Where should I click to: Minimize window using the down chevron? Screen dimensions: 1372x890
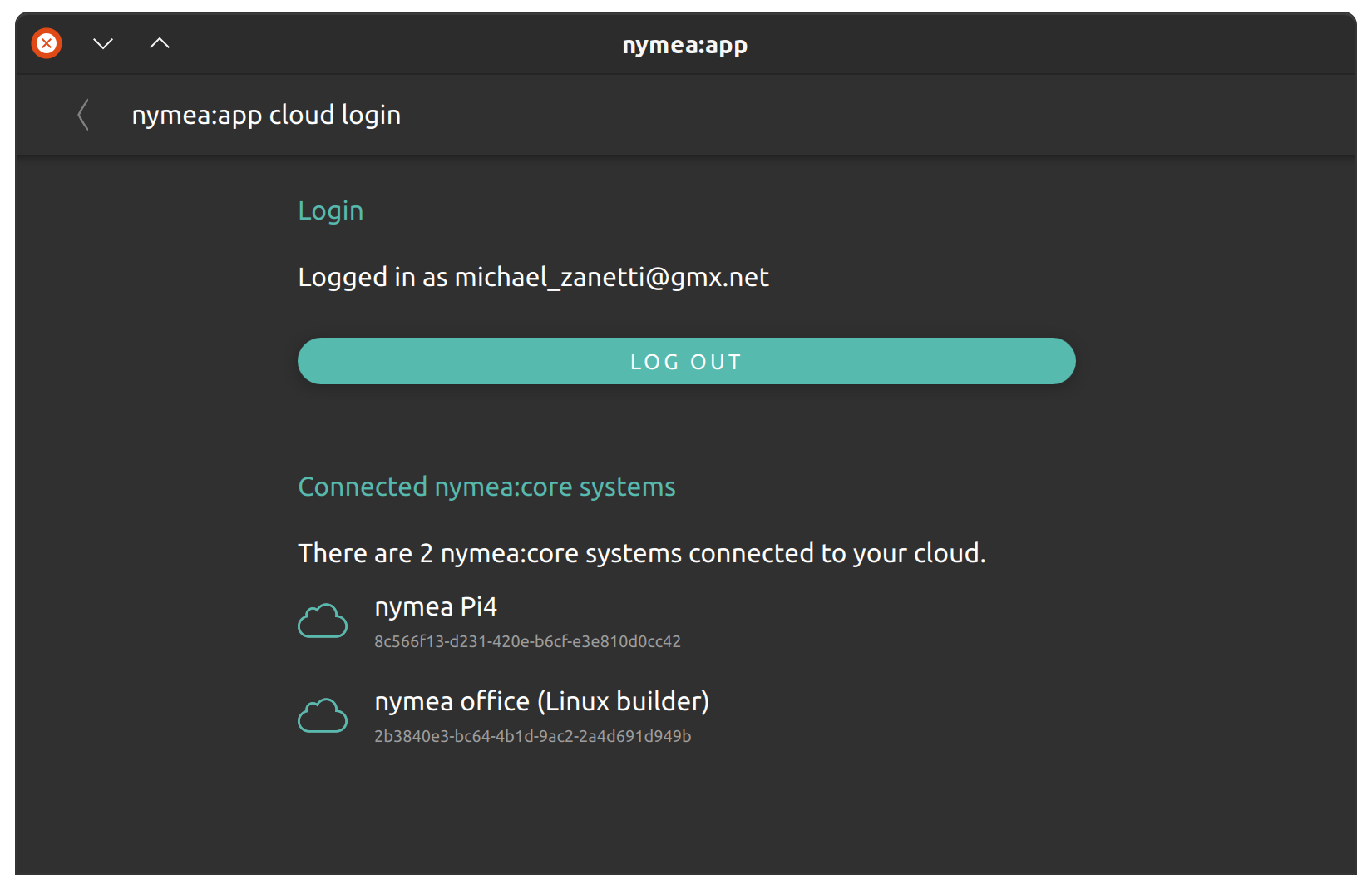(103, 43)
